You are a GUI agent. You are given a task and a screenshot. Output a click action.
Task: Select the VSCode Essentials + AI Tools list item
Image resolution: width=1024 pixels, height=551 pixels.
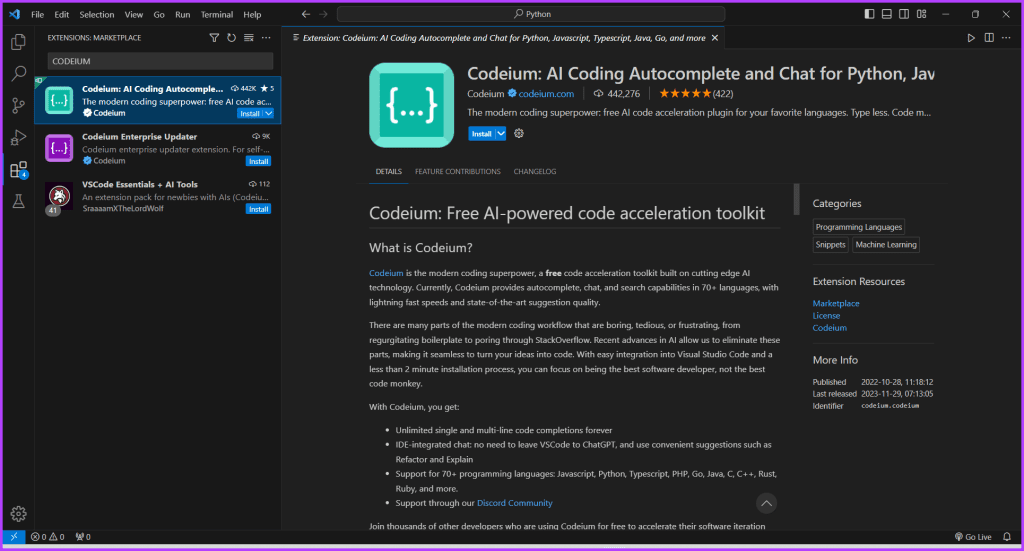point(158,196)
